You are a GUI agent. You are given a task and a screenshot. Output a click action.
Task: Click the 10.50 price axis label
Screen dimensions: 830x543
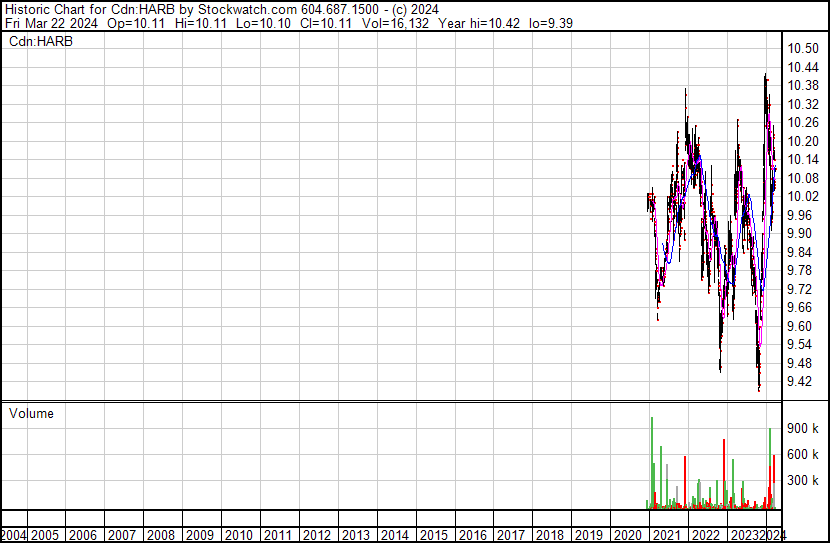(802, 49)
